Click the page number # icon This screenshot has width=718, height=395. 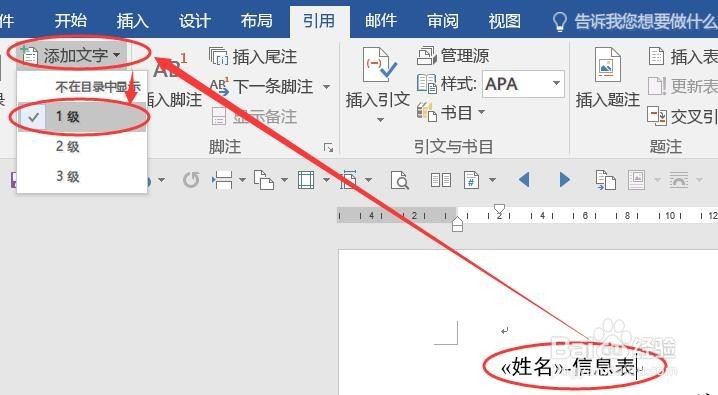[x=471, y=180]
